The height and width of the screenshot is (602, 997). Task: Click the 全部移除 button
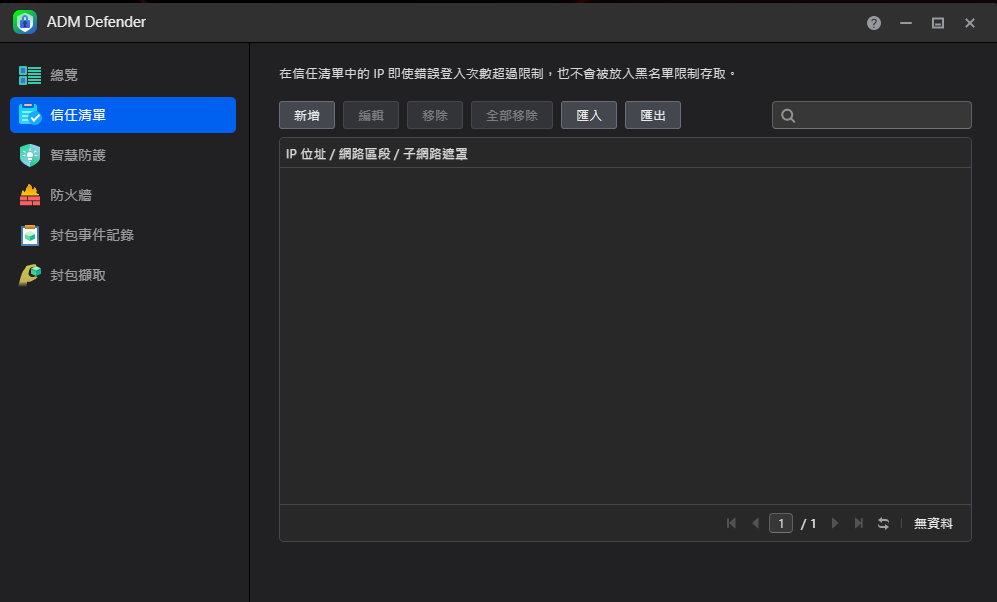click(512, 115)
